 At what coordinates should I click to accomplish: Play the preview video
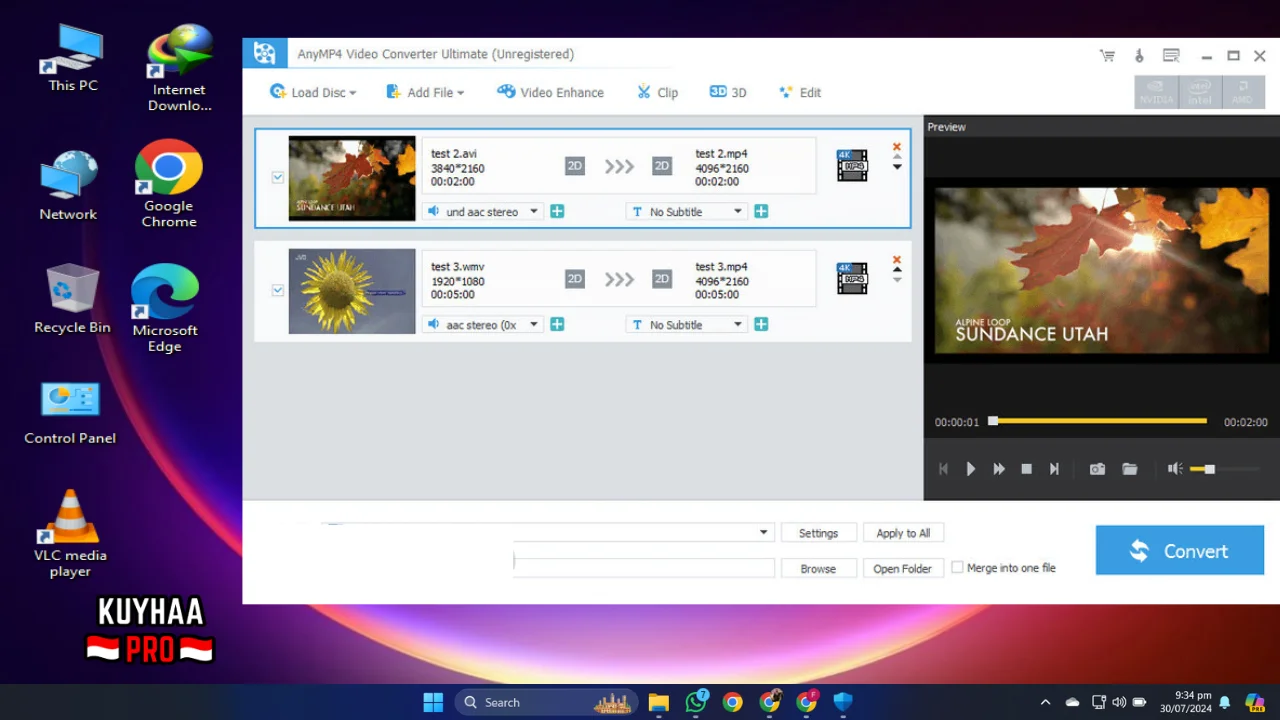[x=971, y=469]
